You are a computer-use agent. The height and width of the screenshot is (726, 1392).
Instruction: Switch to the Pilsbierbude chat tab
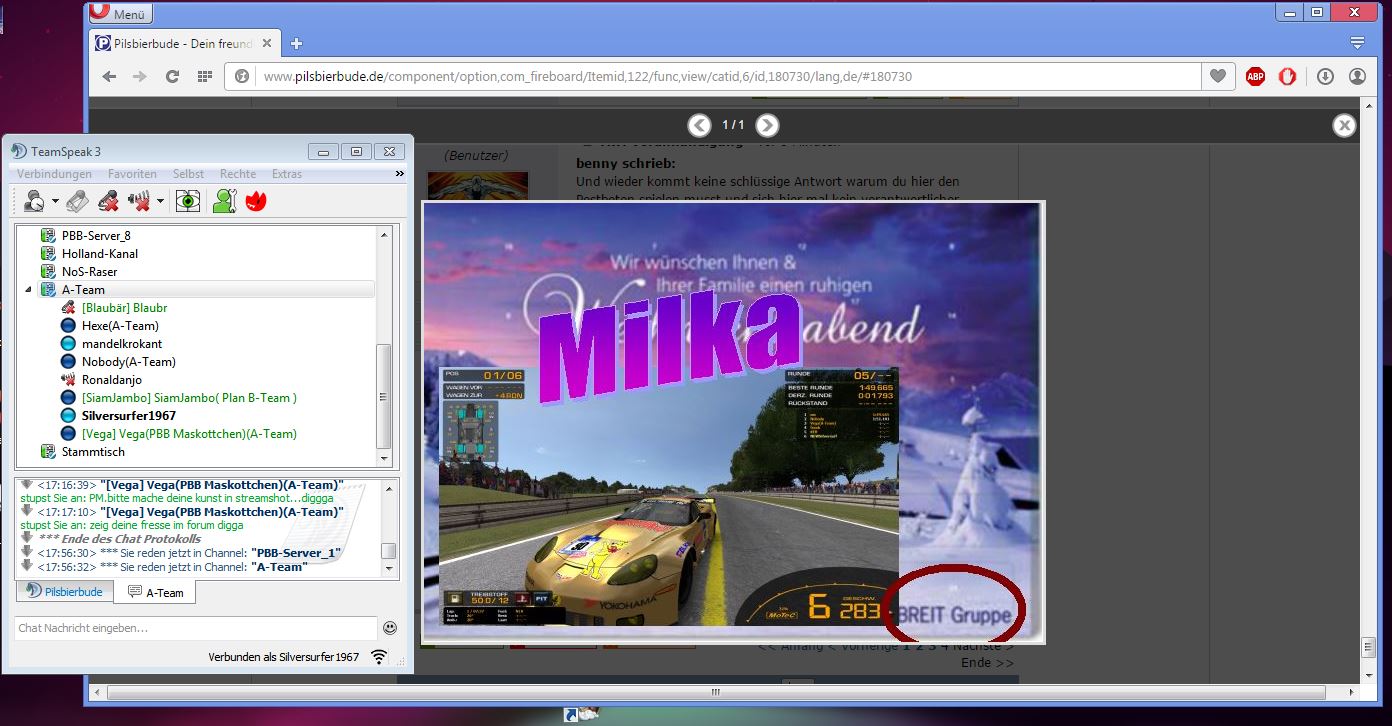pos(65,592)
